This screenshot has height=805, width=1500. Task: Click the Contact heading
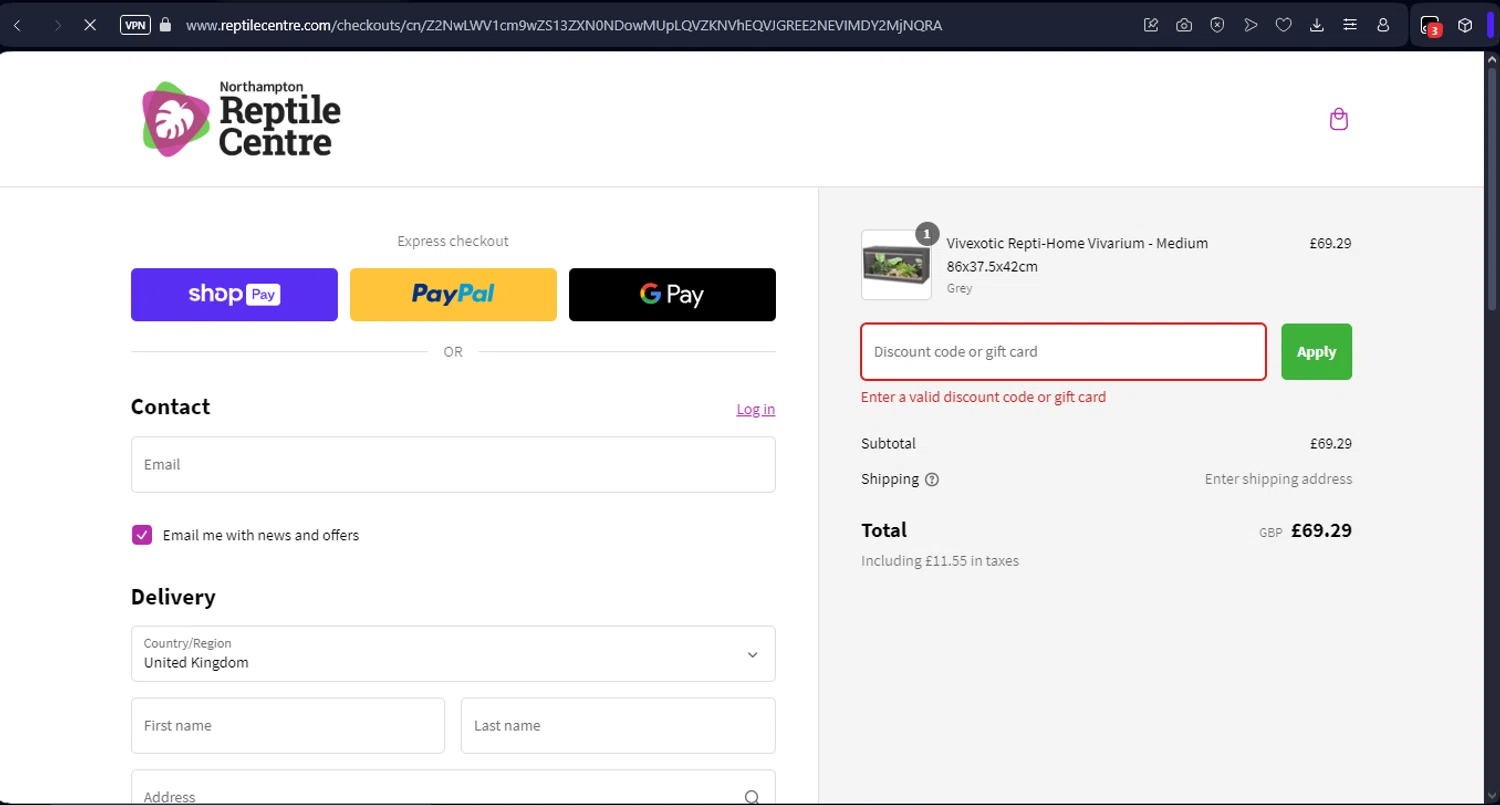point(170,407)
